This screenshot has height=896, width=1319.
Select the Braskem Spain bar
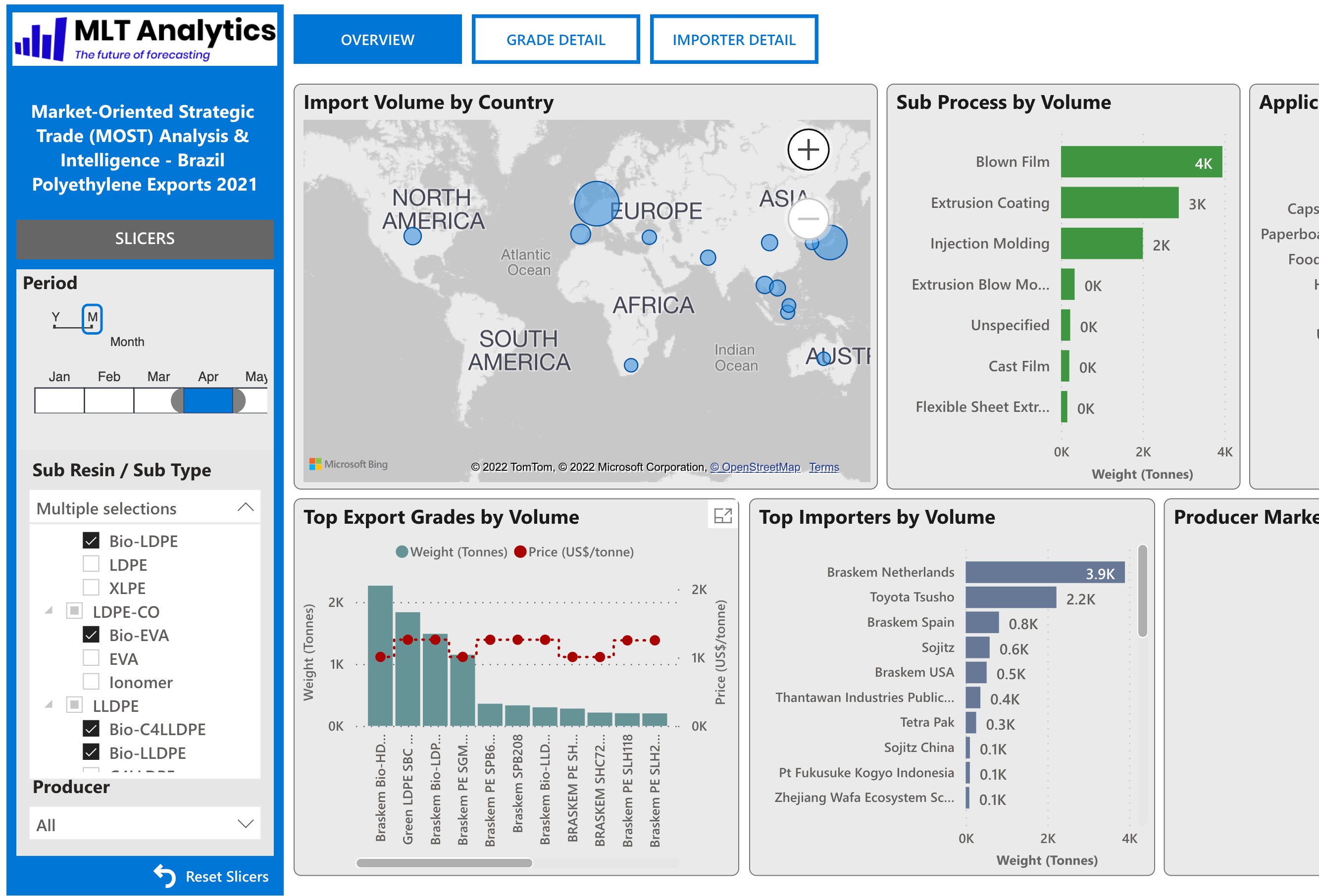pos(982,622)
